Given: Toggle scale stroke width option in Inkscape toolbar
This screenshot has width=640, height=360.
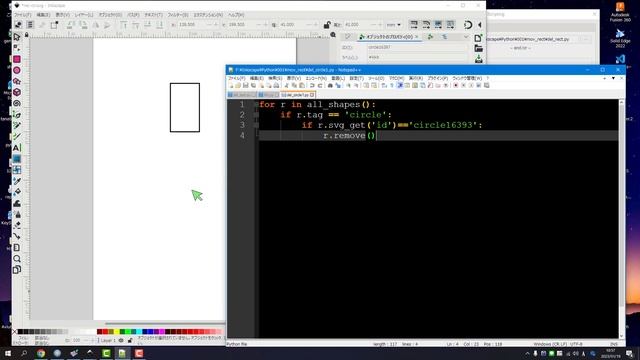Looking at the screenshot, I should (413, 25).
